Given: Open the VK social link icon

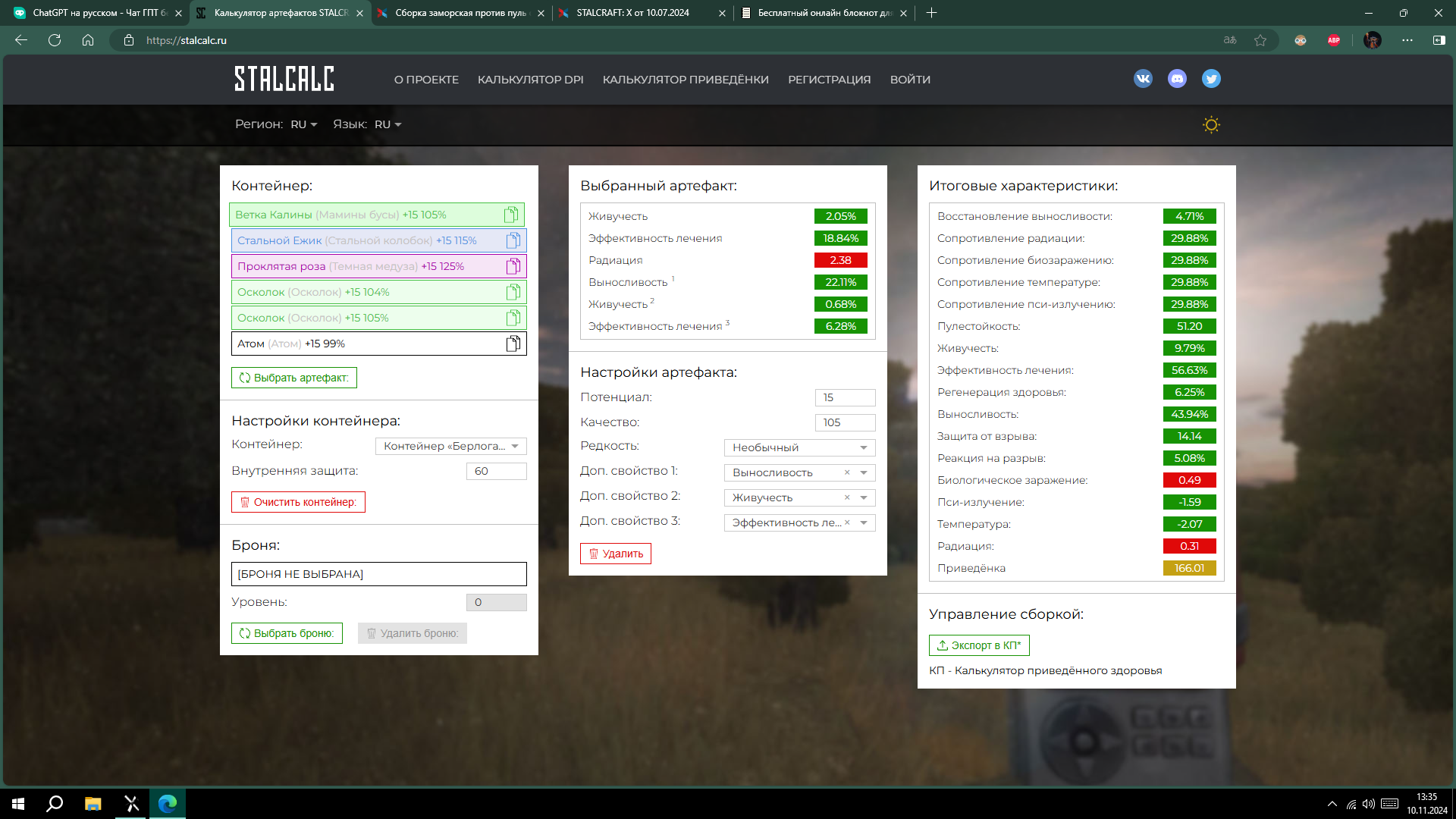Looking at the screenshot, I should [x=1143, y=79].
